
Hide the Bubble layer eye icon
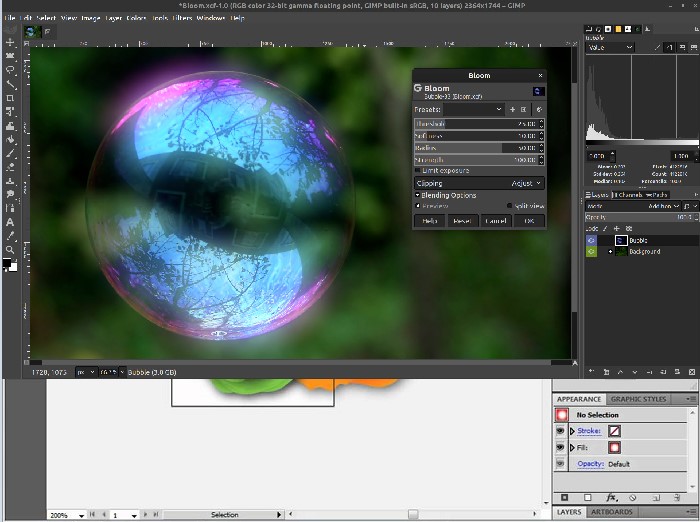[x=591, y=240]
